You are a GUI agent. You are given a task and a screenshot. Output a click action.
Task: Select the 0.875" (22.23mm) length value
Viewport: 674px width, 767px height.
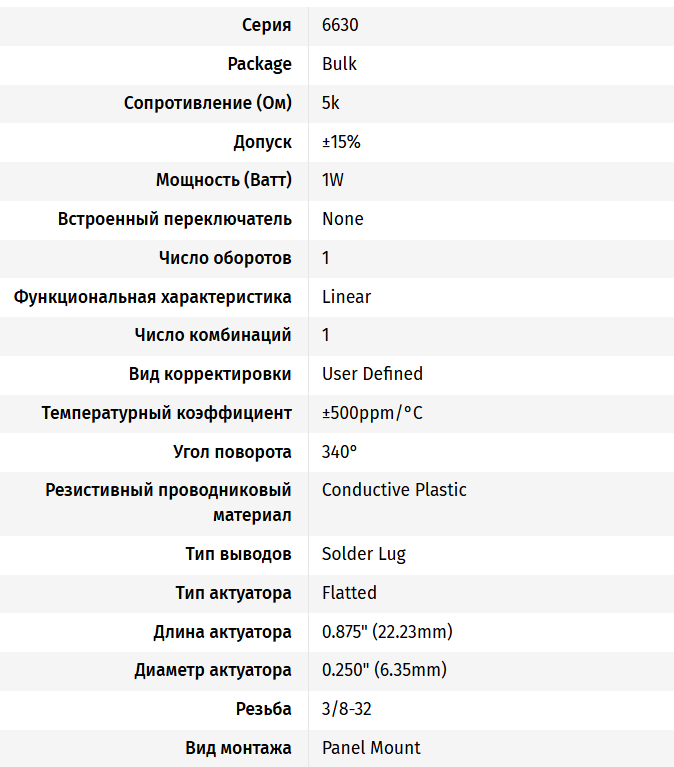click(x=387, y=632)
